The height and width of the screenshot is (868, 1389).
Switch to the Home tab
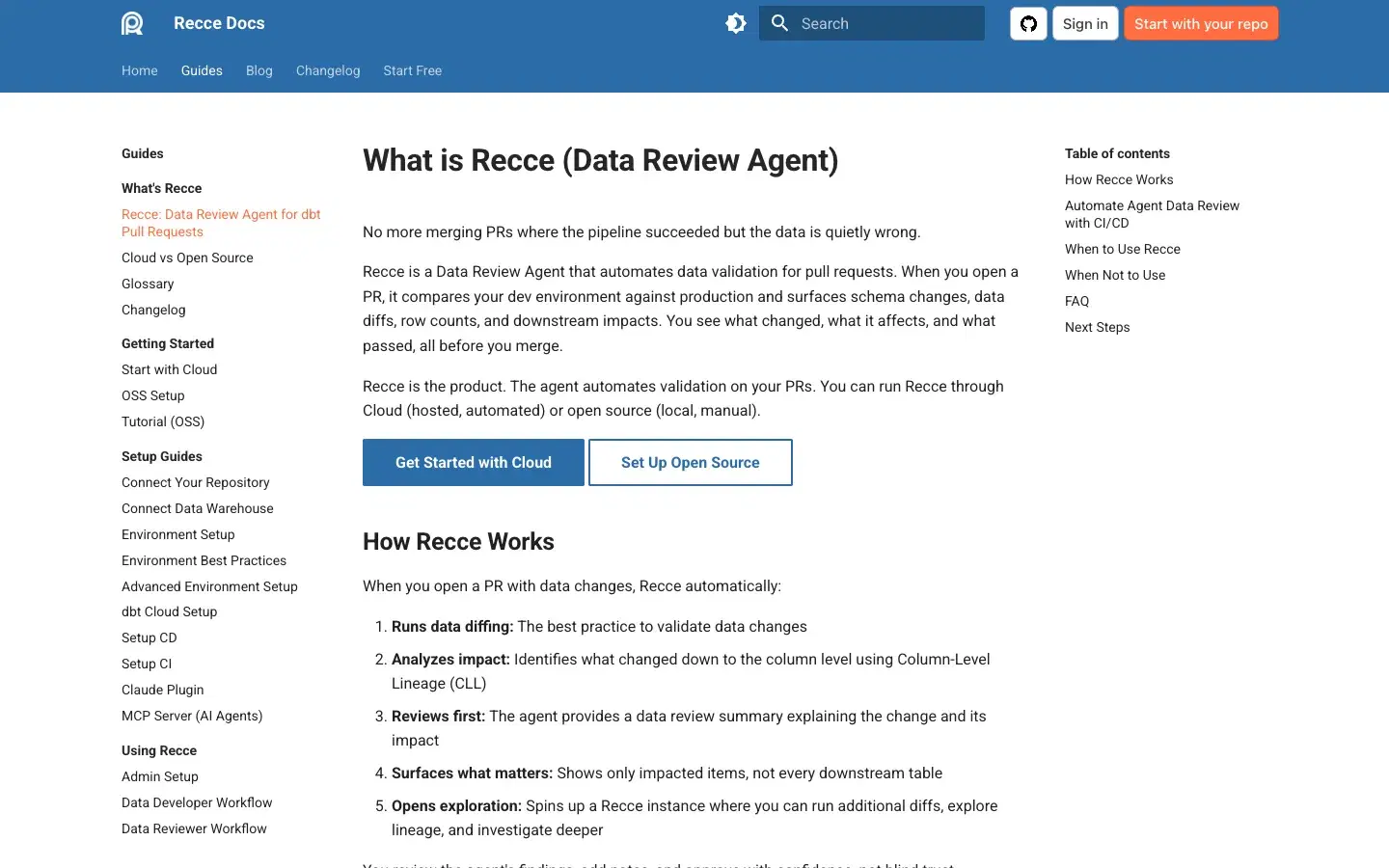pos(140,70)
